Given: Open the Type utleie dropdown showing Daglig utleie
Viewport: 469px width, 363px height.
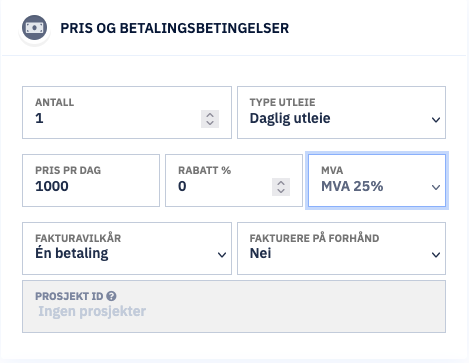Looking at the screenshot, I should pyautogui.click(x=341, y=113).
